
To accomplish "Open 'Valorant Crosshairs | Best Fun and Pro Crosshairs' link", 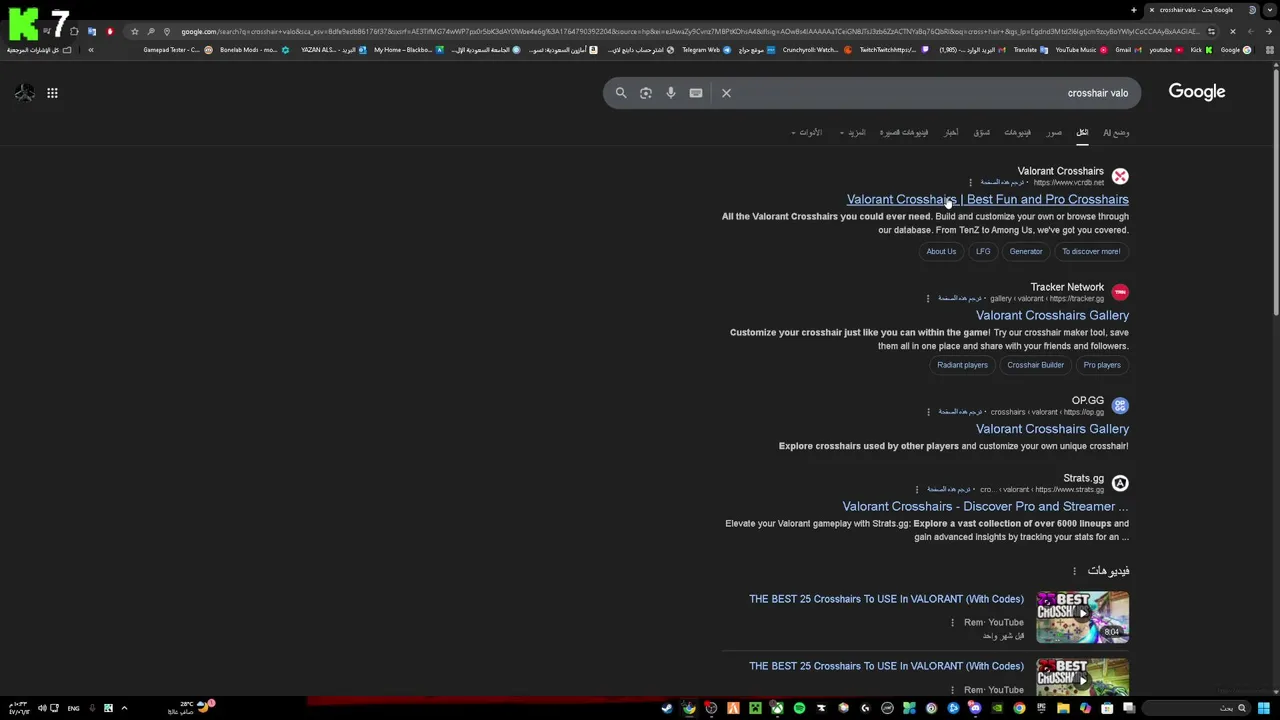I will click(988, 199).
